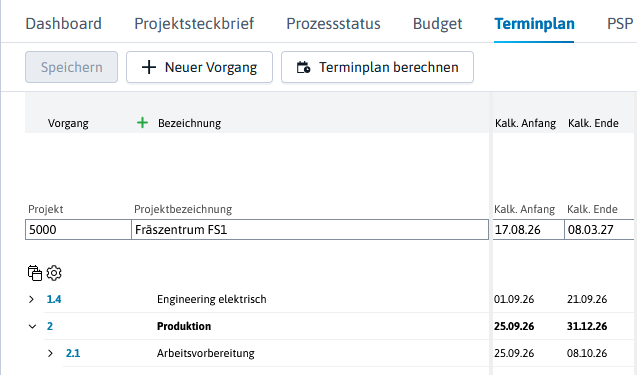Open task link 1.4

click(x=54, y=299)
